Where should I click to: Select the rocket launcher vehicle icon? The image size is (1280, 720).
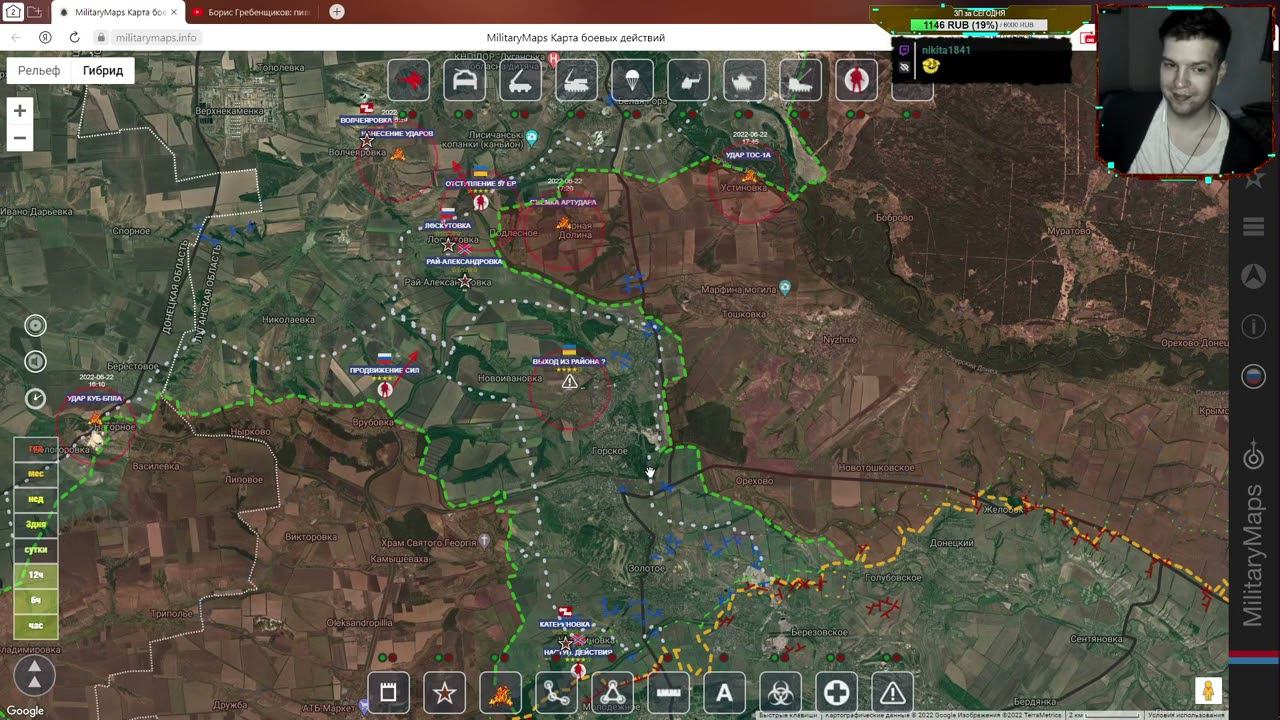coord(521,80)
